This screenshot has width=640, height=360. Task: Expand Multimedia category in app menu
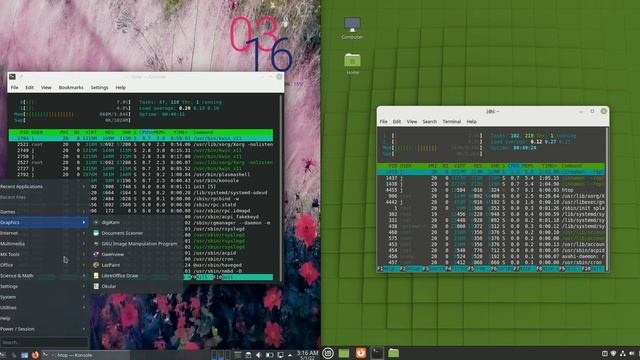tap(44, 244)
